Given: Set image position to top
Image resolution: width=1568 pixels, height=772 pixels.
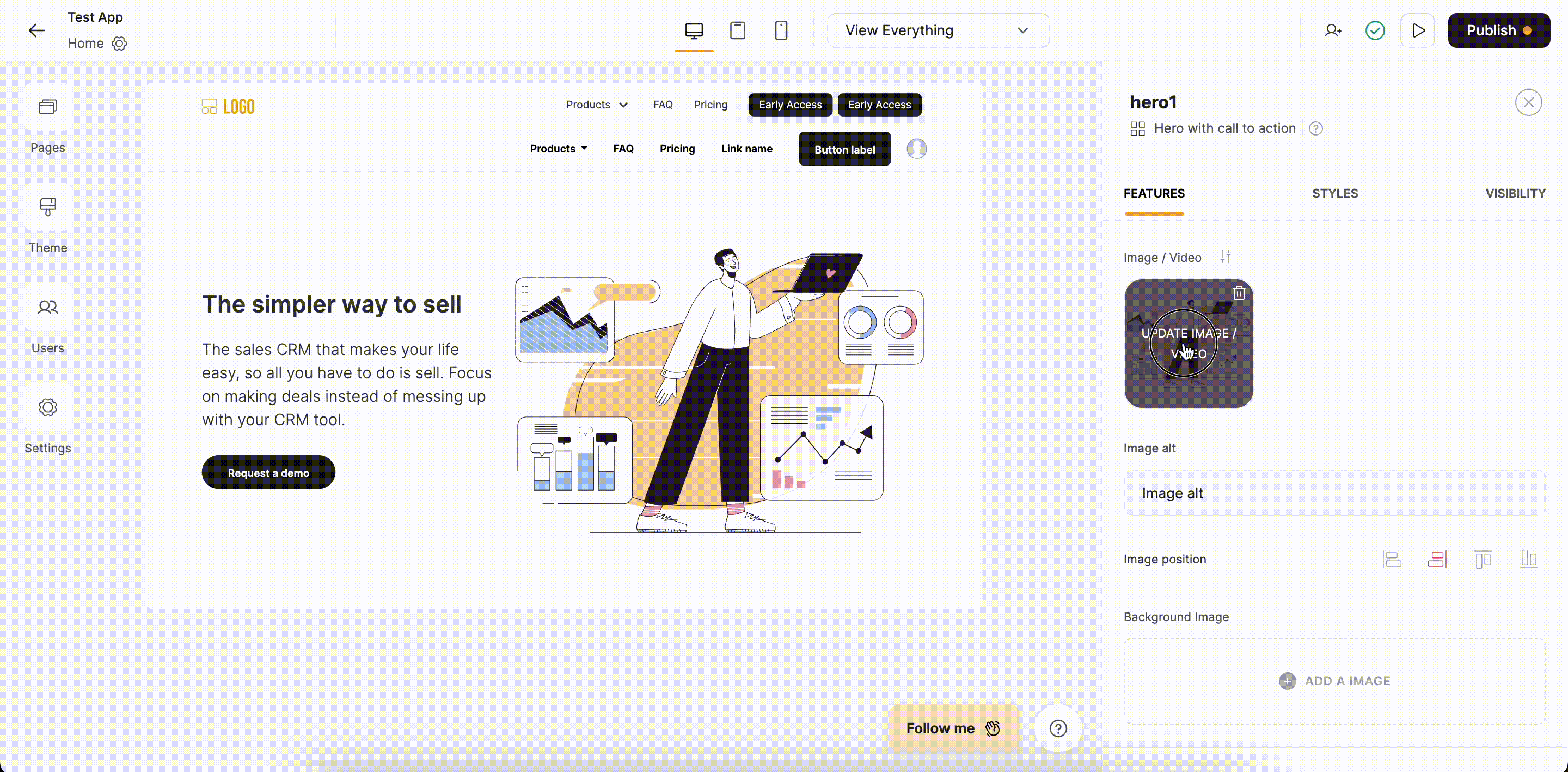Looking at the screenshot, I should (x=1483, y=559).
